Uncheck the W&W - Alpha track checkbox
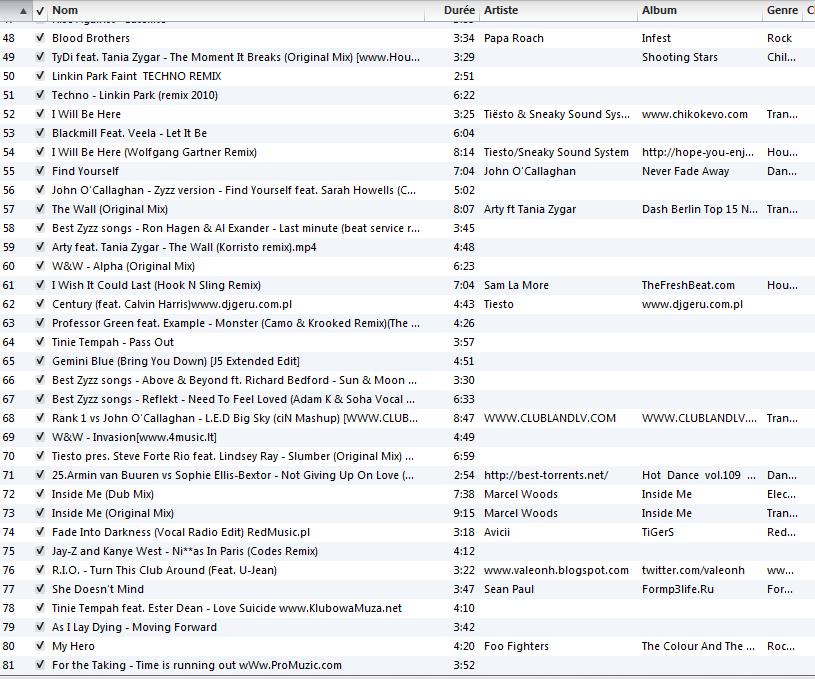815x679 pixels. [x=40, y=266]
